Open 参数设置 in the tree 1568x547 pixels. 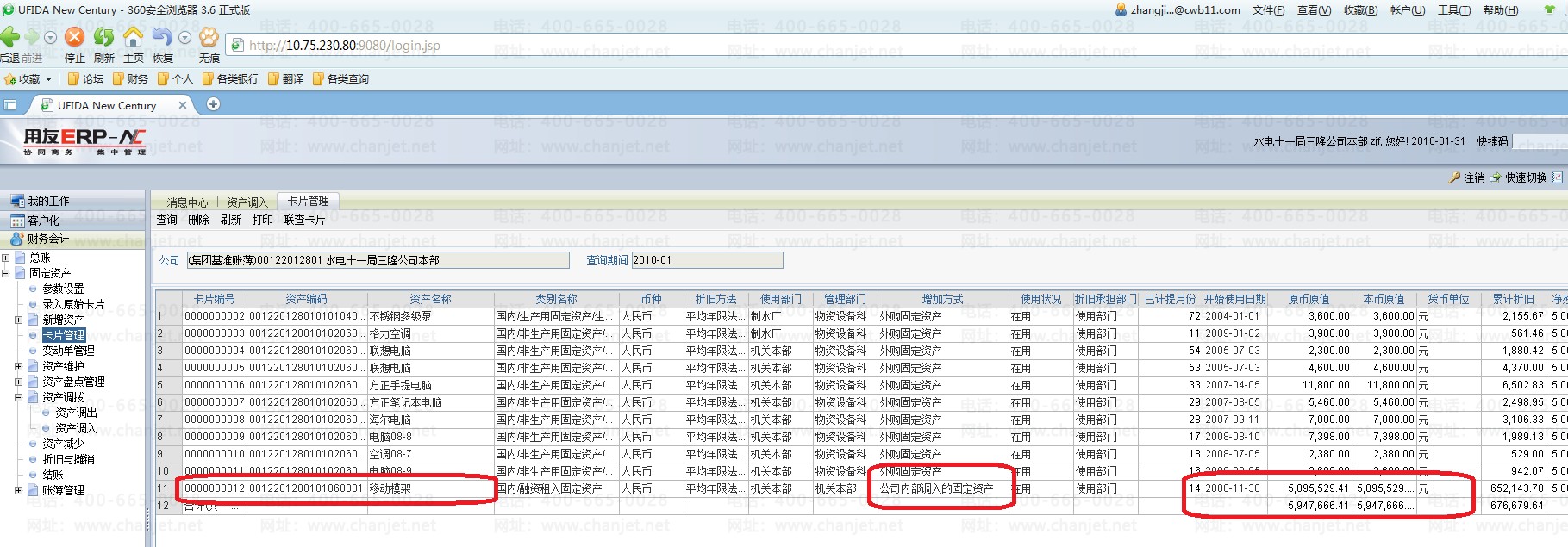(63, 289)
